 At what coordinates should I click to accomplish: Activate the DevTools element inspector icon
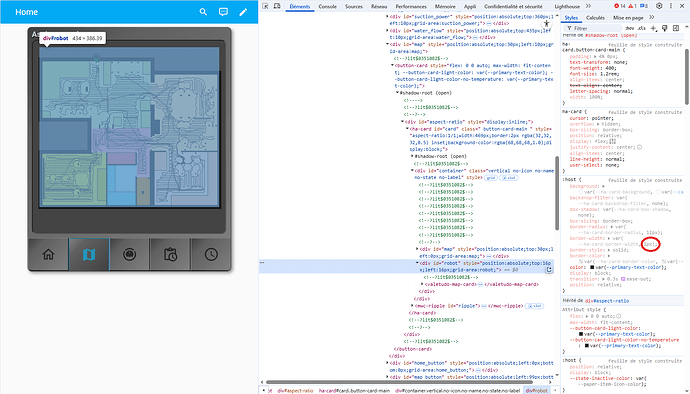pyautogui.click(x=265, y=6)
